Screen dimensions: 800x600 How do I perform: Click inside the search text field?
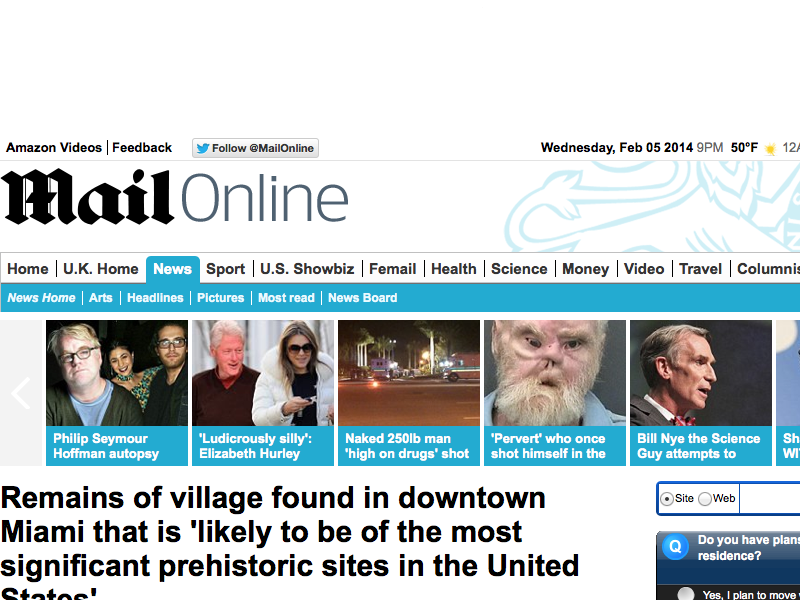point(769,498)
